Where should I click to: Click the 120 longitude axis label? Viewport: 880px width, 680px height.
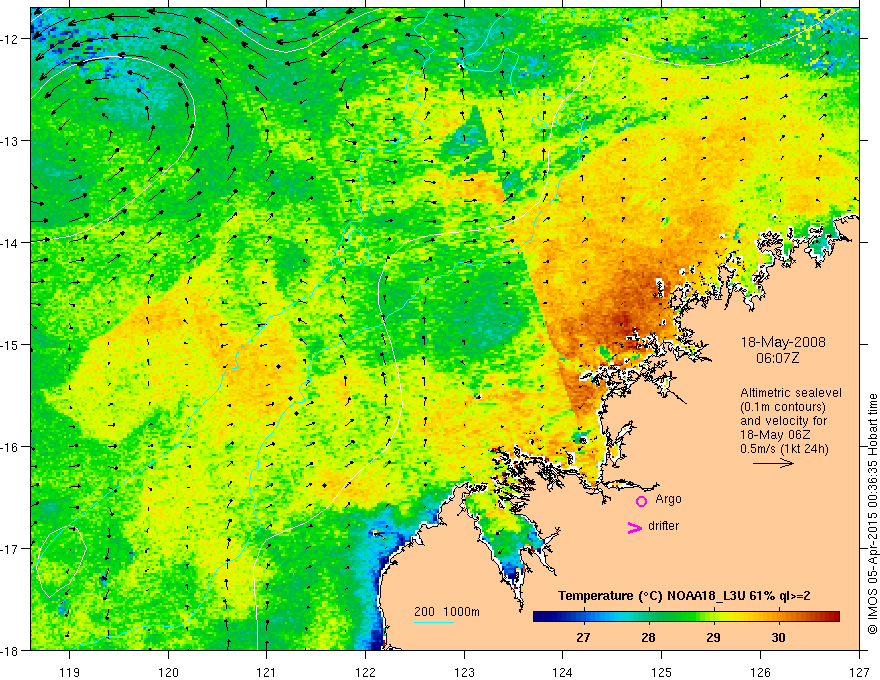pos(168,671)
